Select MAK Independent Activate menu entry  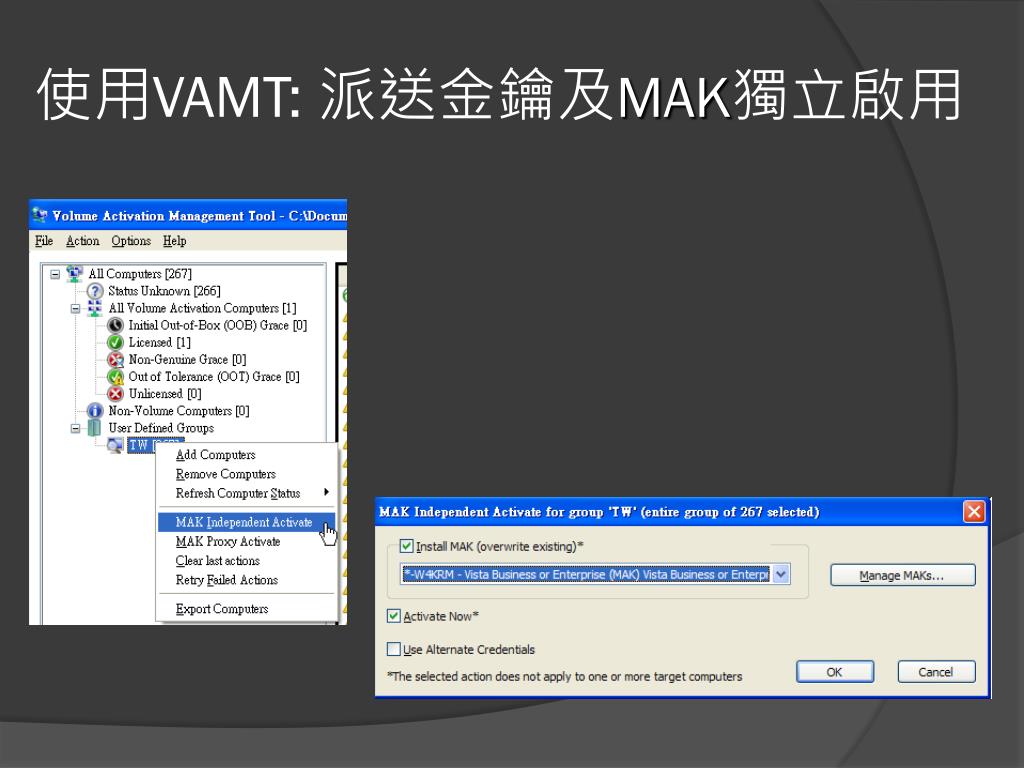tap(246, 522)
